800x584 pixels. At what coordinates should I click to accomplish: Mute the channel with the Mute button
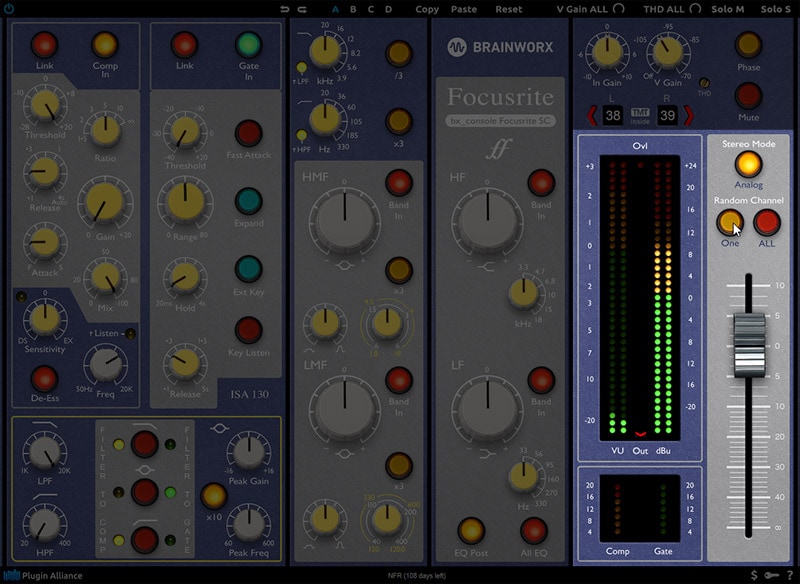(748, 96)
